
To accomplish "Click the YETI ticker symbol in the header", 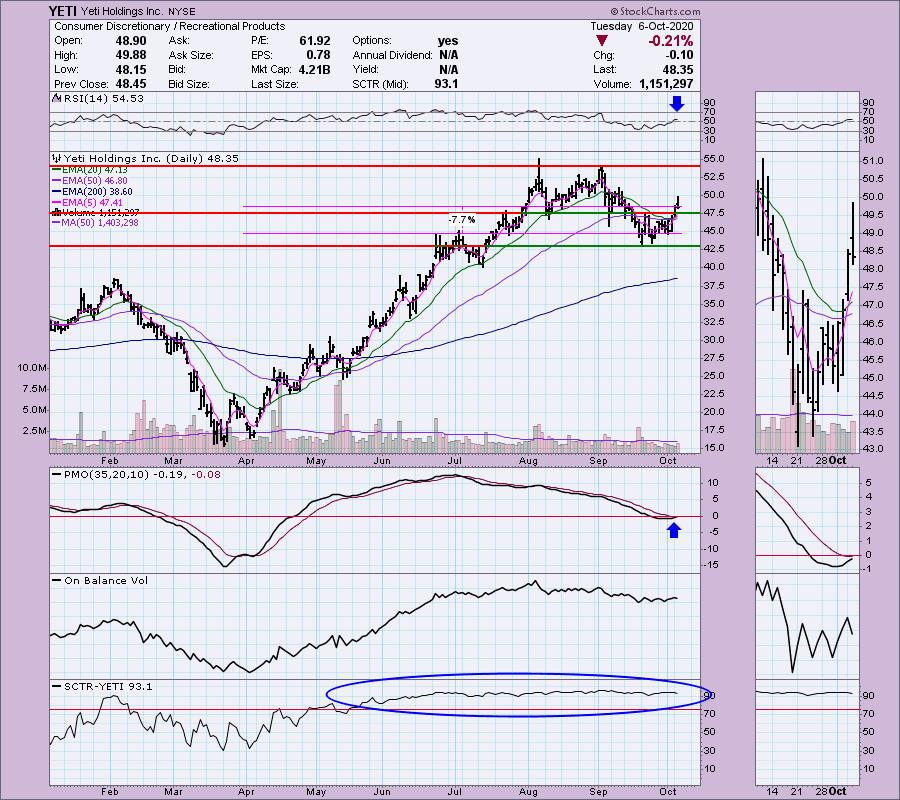I will click(x=62, y=11).
